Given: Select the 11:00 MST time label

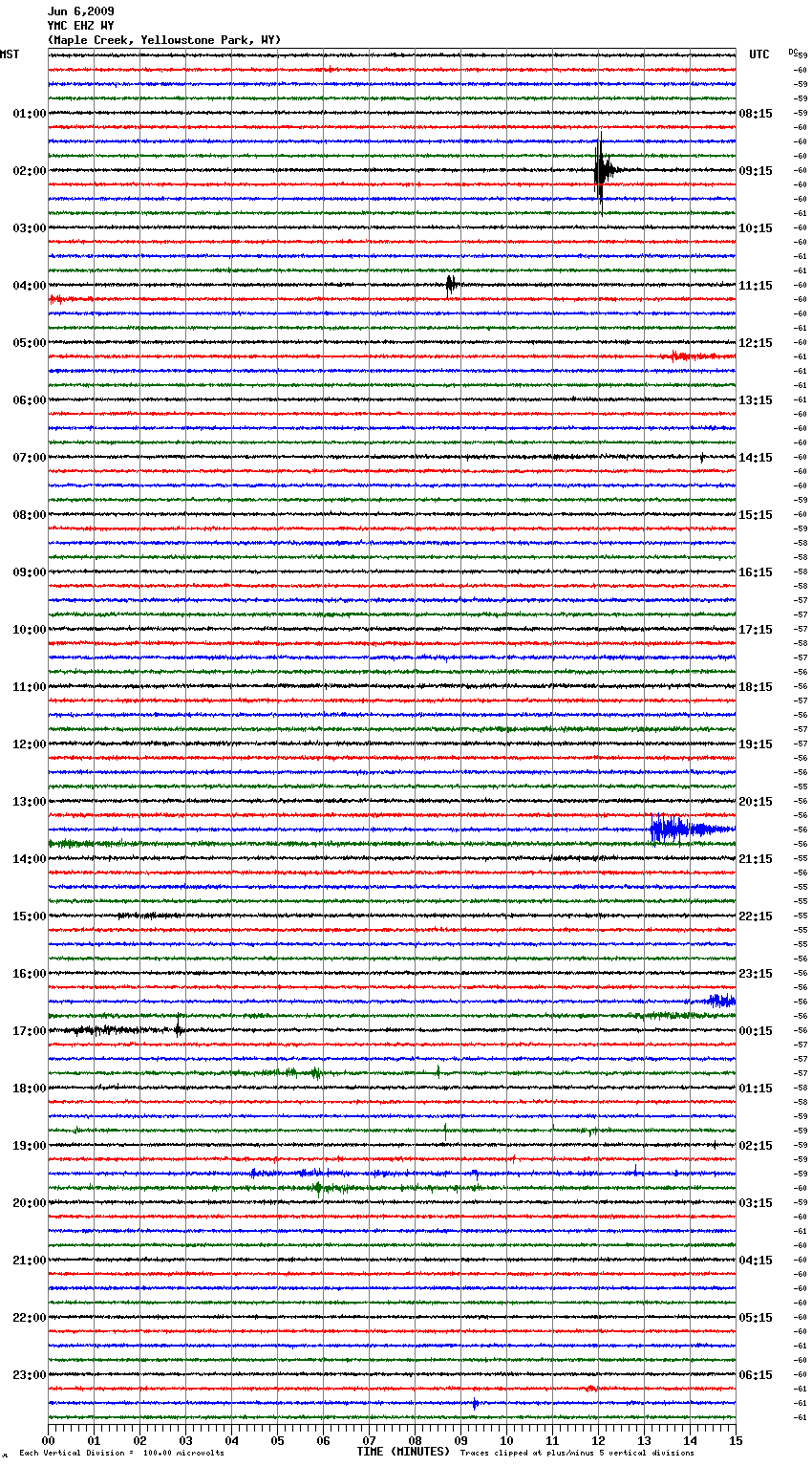Looking at the screenshot, I should pyautogui.click(x=30, y=687).
